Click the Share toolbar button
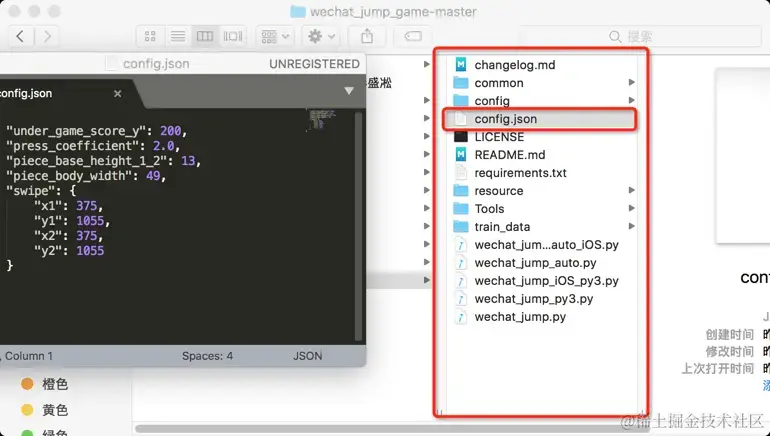This screenshot has height=436, width=770. coord(367,36)
